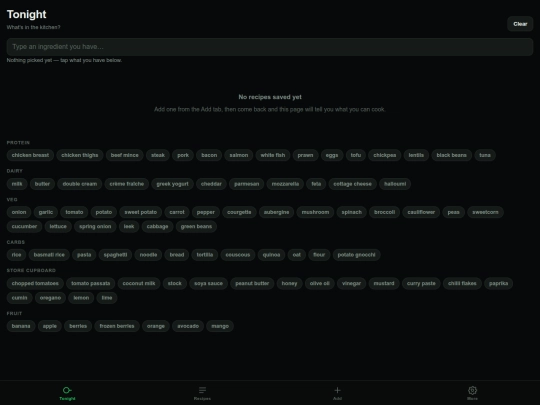Select the prawn chip

click(x=305, y=155)
